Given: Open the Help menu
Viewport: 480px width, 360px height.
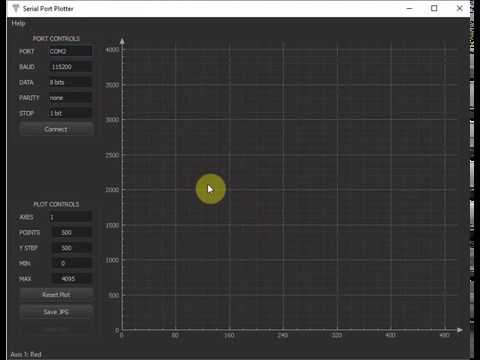Looking at the screenshot, I should point(18,23).
